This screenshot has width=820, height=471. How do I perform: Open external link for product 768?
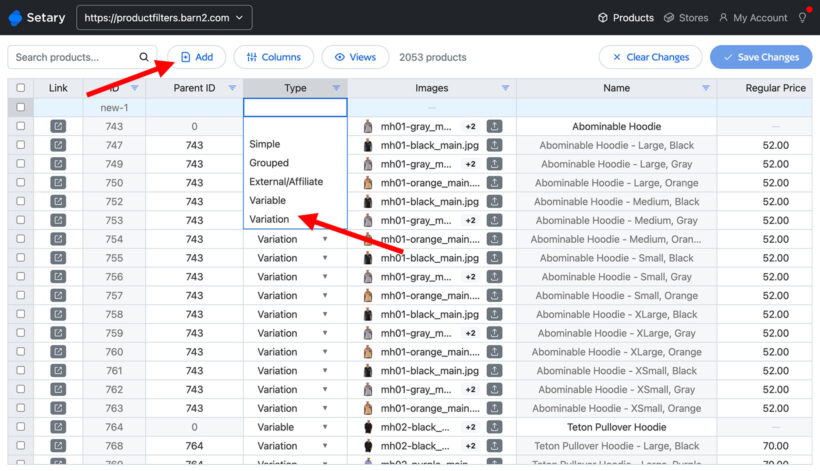point(58,446)
